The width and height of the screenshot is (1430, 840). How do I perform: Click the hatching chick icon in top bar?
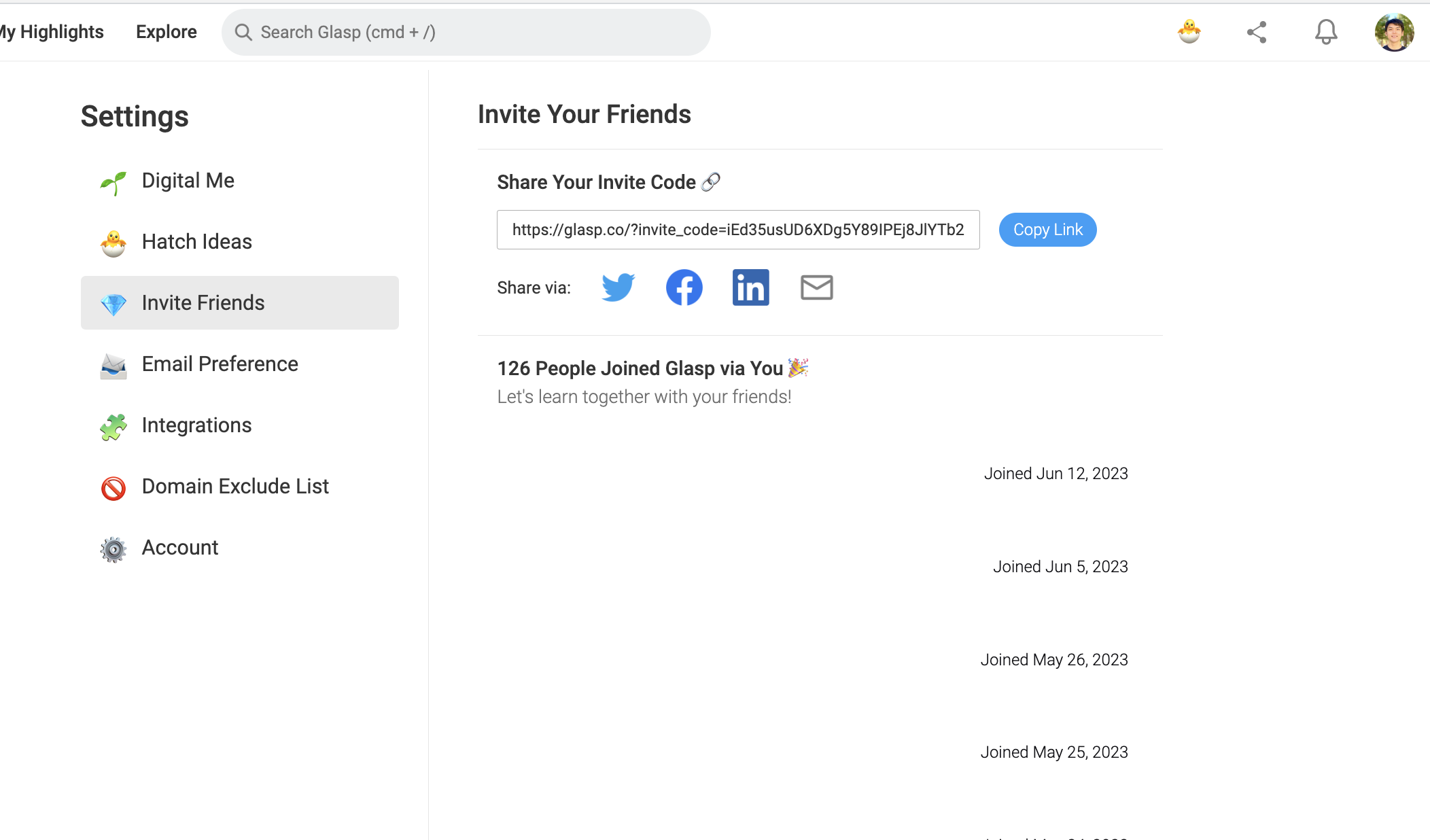pos(1189,32)
